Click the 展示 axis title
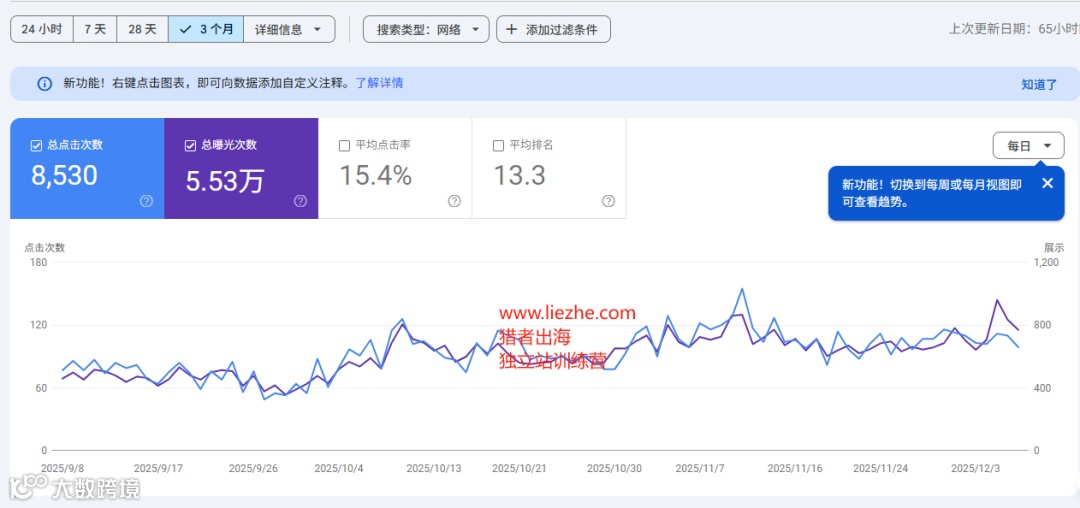 (1054, 248)
